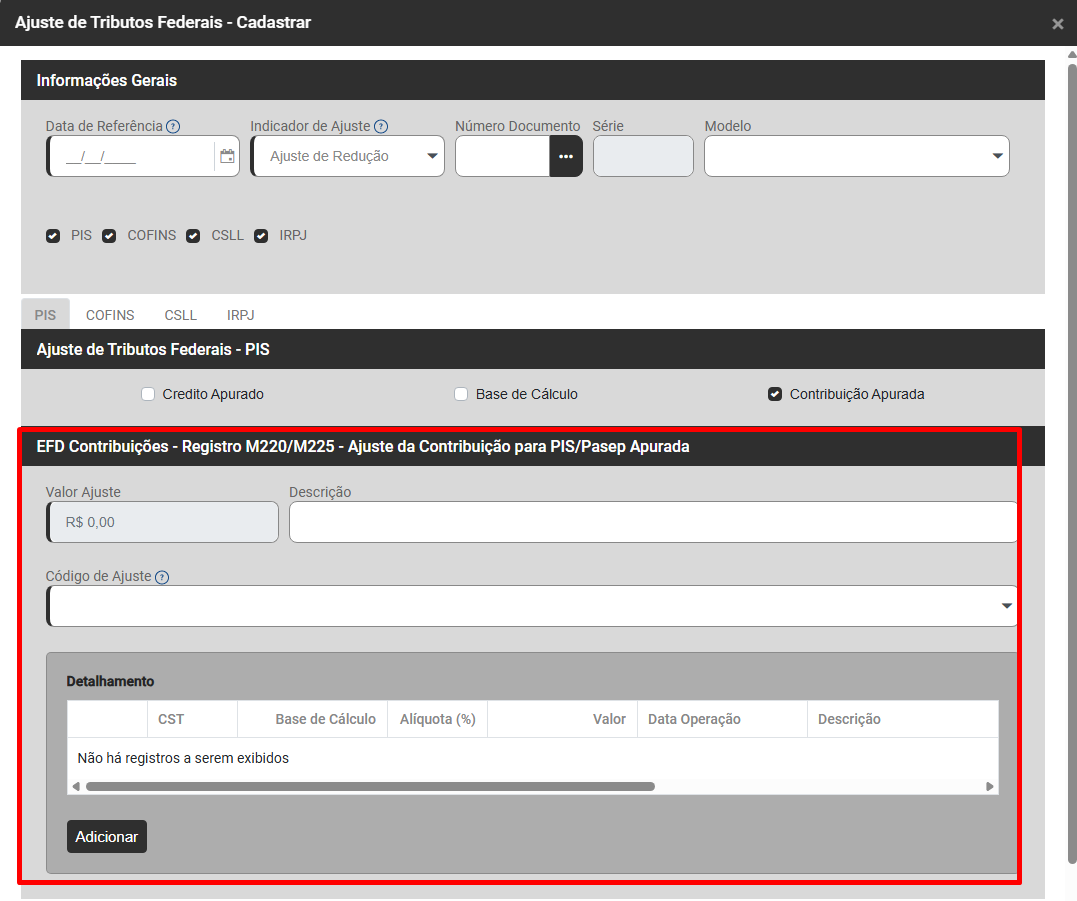Toggle the COFINS checkbox
This screenshot has height=901, width=1077.
coord(109,236)
